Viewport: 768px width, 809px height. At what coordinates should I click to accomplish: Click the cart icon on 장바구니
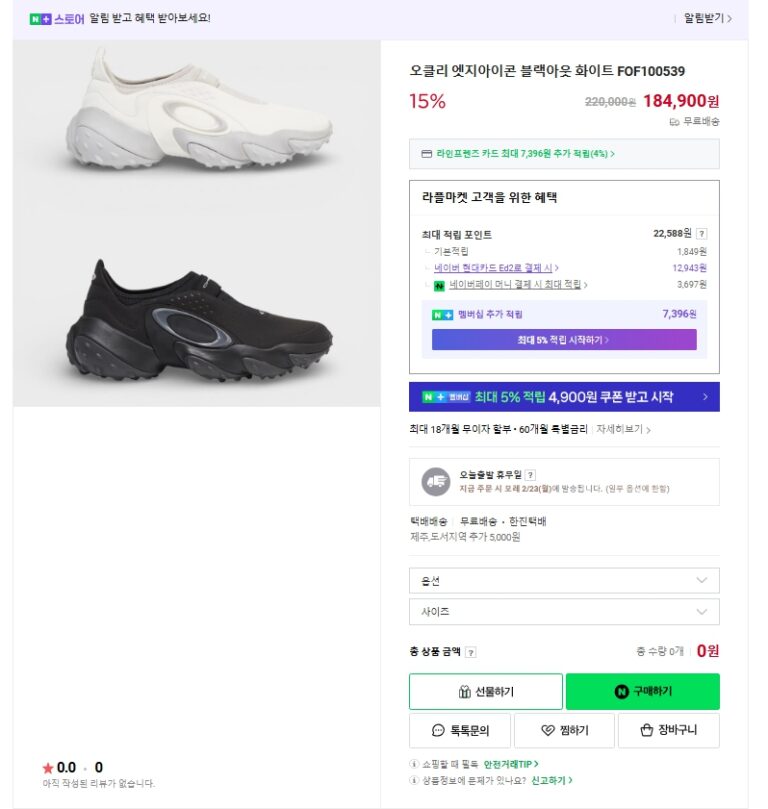click(x=647, y=731)
